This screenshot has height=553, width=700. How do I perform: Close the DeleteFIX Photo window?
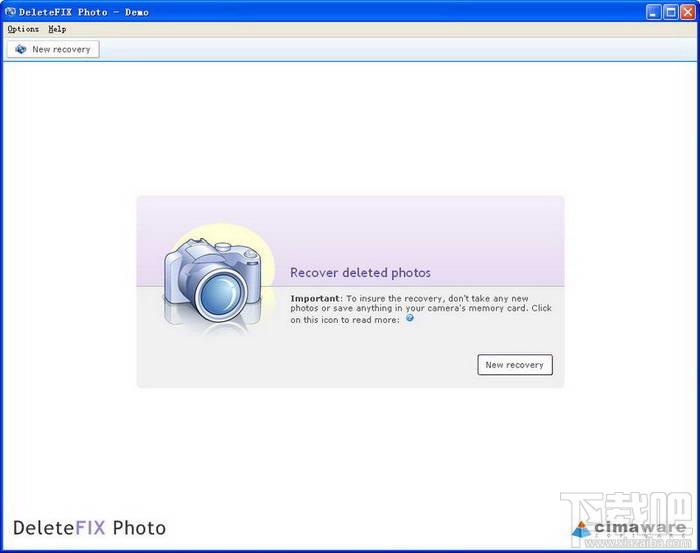tap(688, 12)
